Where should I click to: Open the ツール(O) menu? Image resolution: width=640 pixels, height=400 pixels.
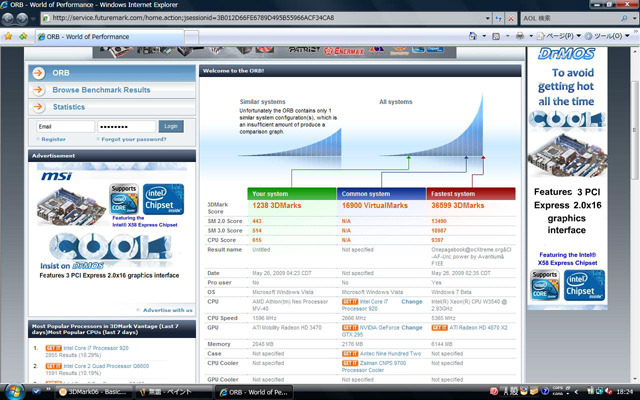pos(607,36)
